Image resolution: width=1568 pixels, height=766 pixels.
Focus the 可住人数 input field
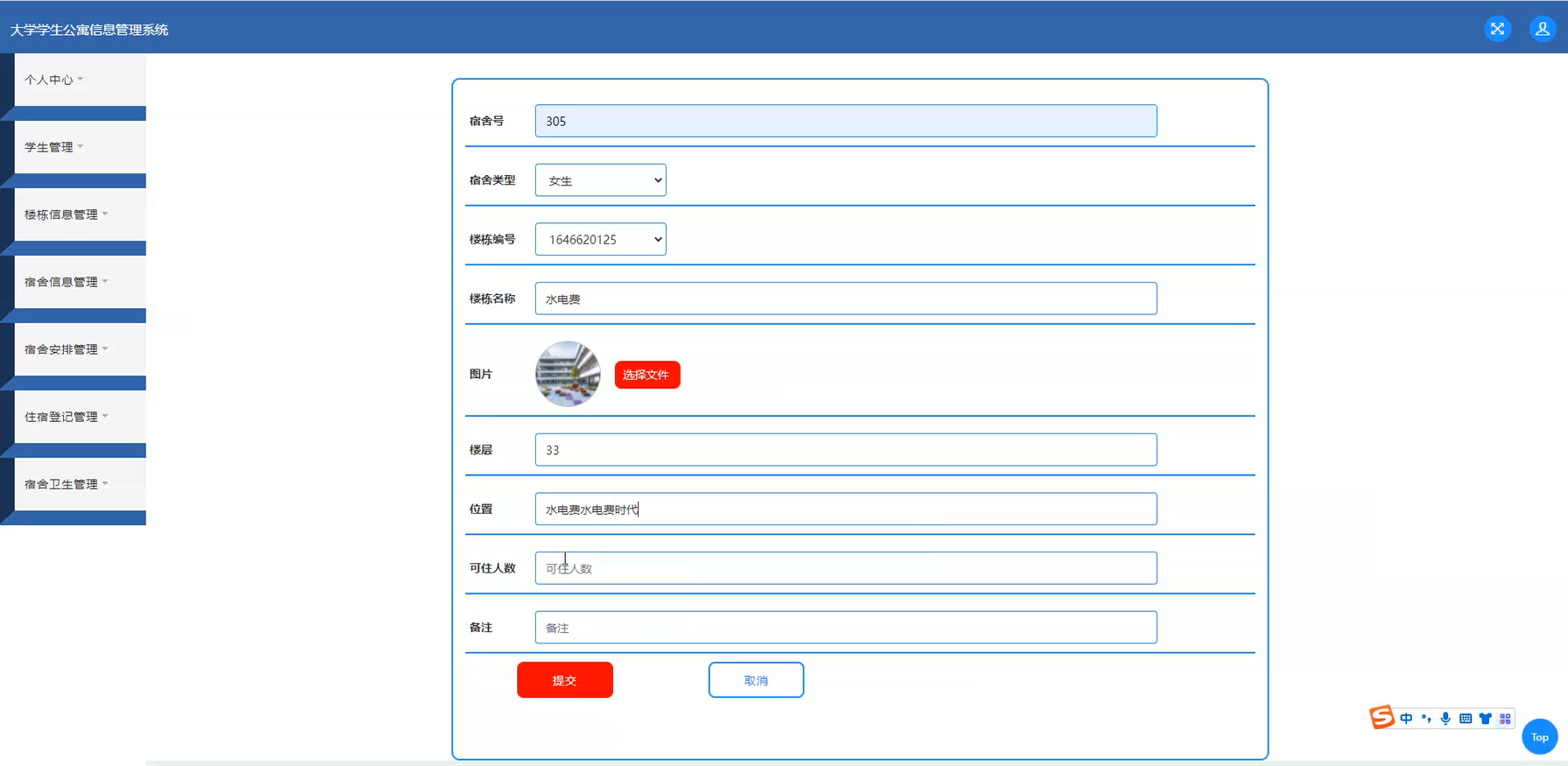pyautogui.click(x=845, y=568)
